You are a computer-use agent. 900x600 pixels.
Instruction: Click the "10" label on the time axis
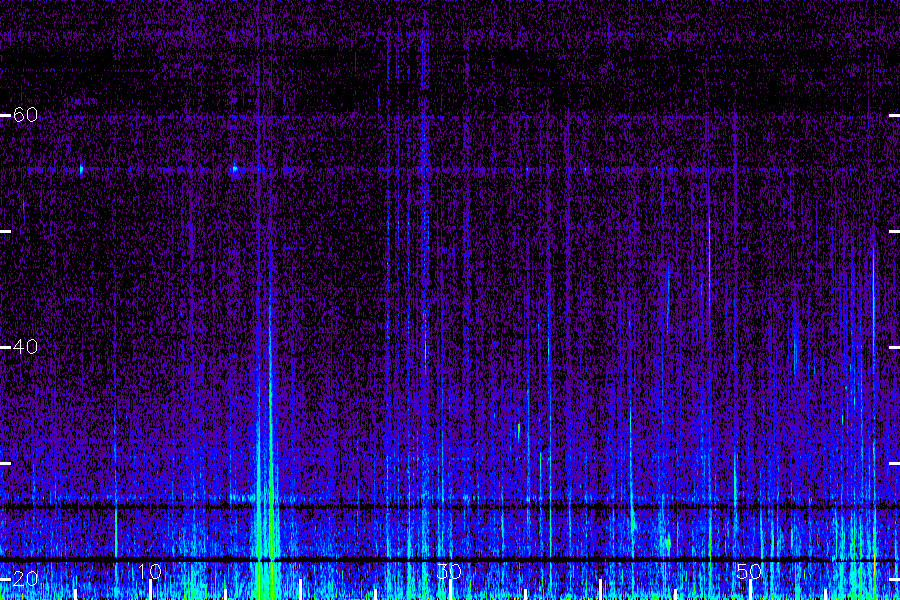(x=150, y=571)
